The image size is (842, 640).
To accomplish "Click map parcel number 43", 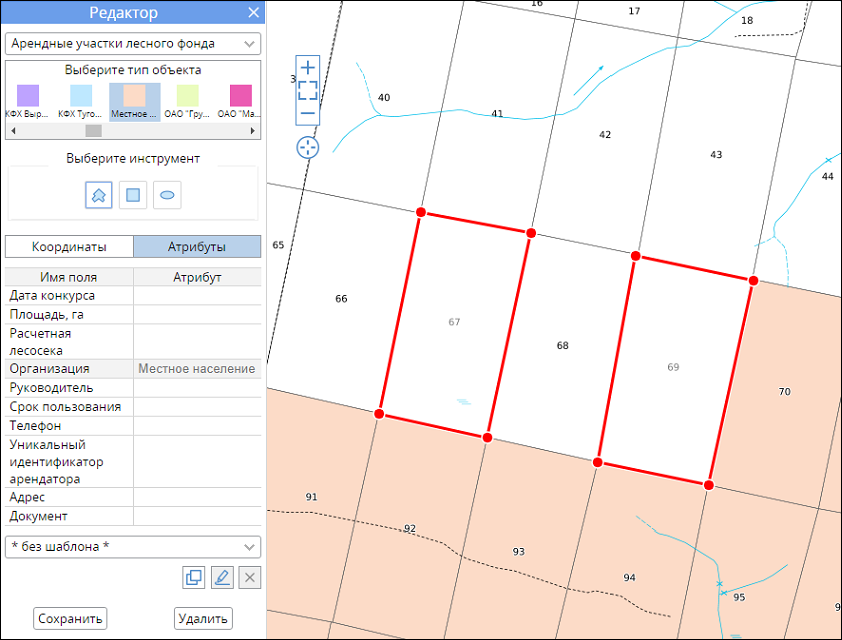I will (716, 155).
